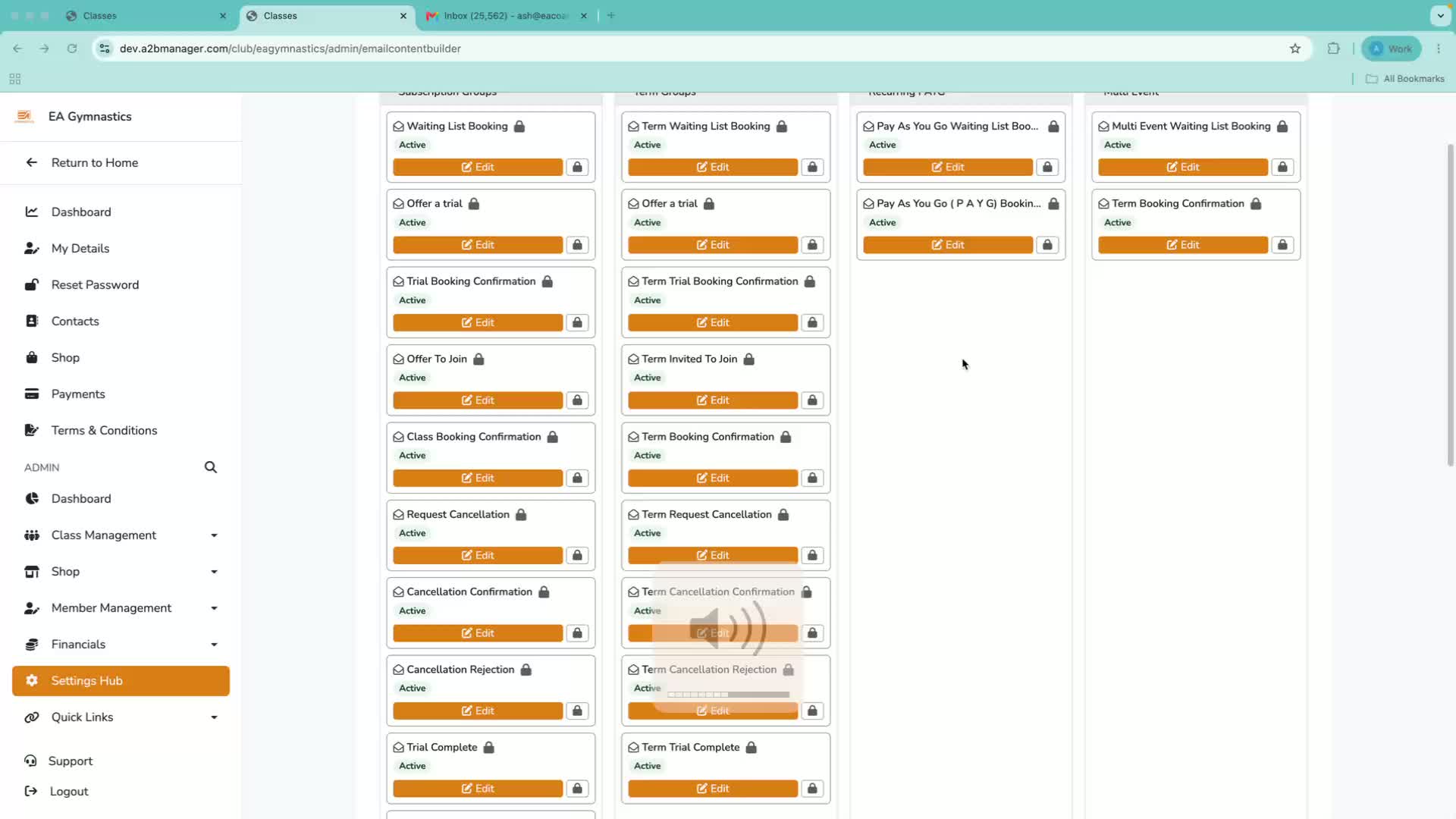Click site information icon in address bar
This screenshot has width=1456, height=819.
pos(105,49)
